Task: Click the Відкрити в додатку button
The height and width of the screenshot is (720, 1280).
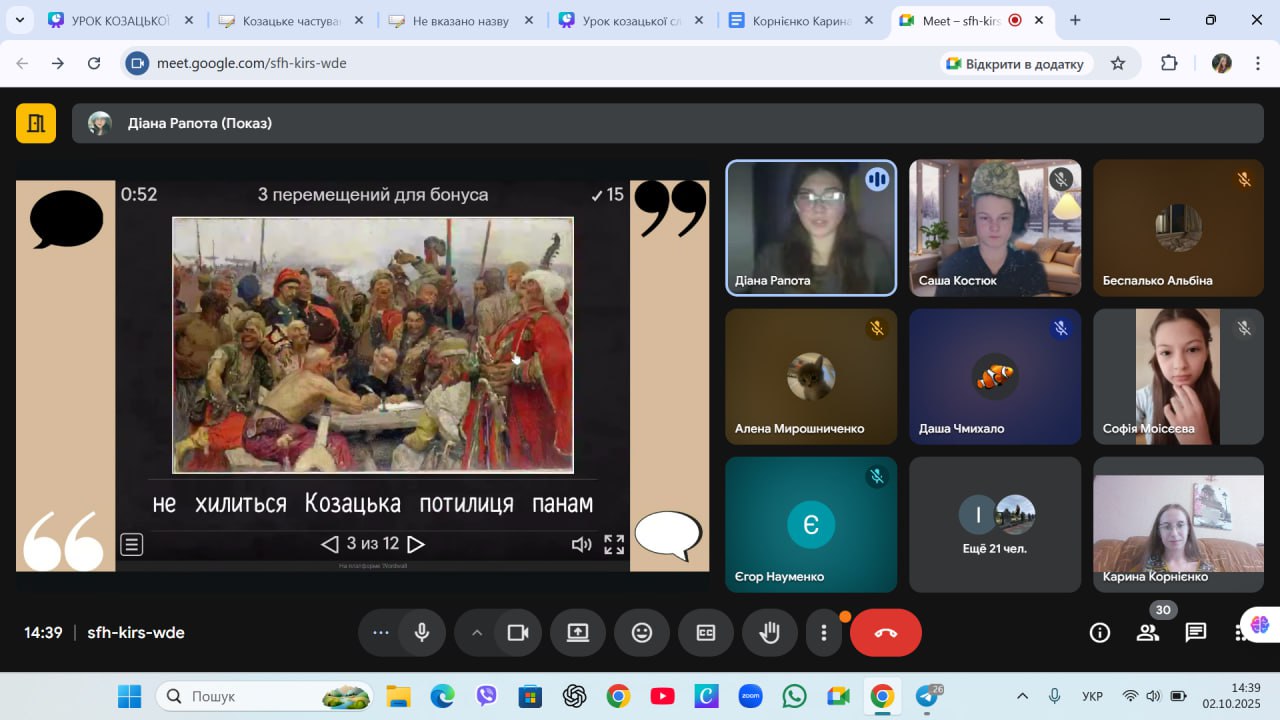Action: pyautogui.click(x=1016, y=63)
